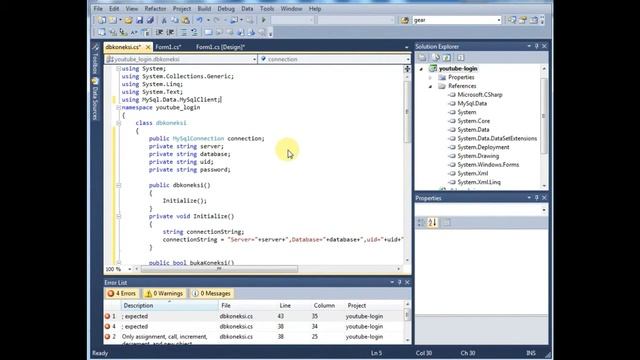Viewport: 640px width, 360px height.
Task: Open the Build menu
Action: [x=204, y=9]
